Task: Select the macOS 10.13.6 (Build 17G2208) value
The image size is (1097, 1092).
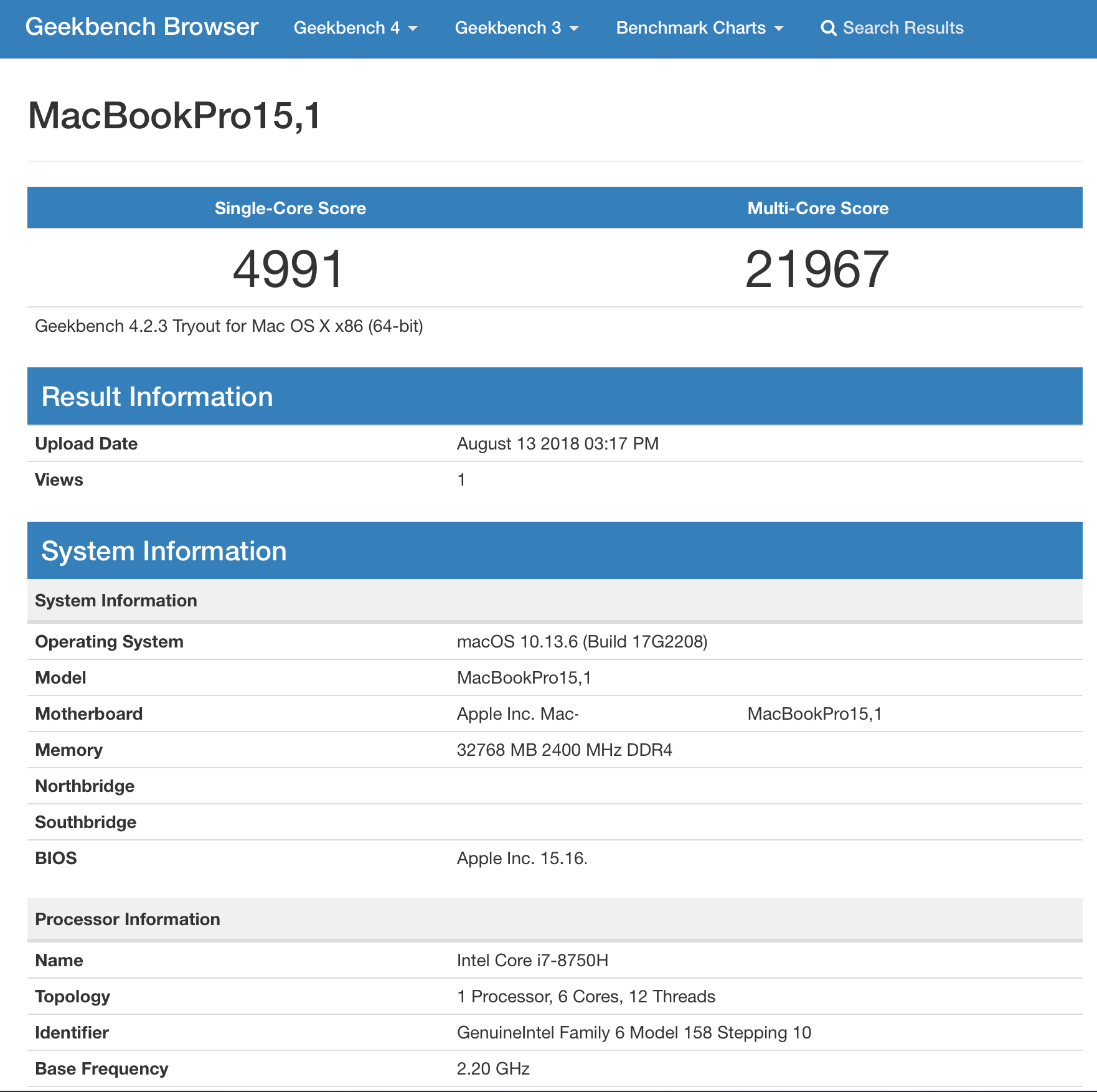Action: [582, 641]
